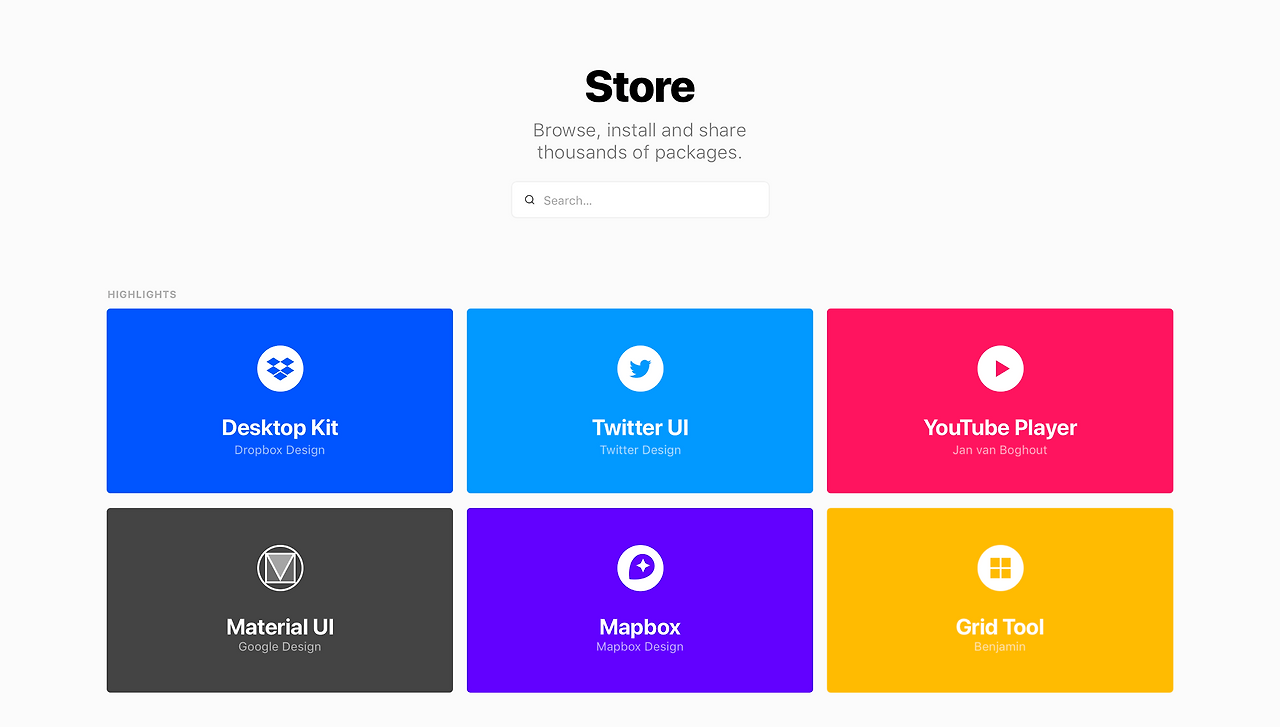Click the Grid Tool four-square icon

click(1000, 568)
